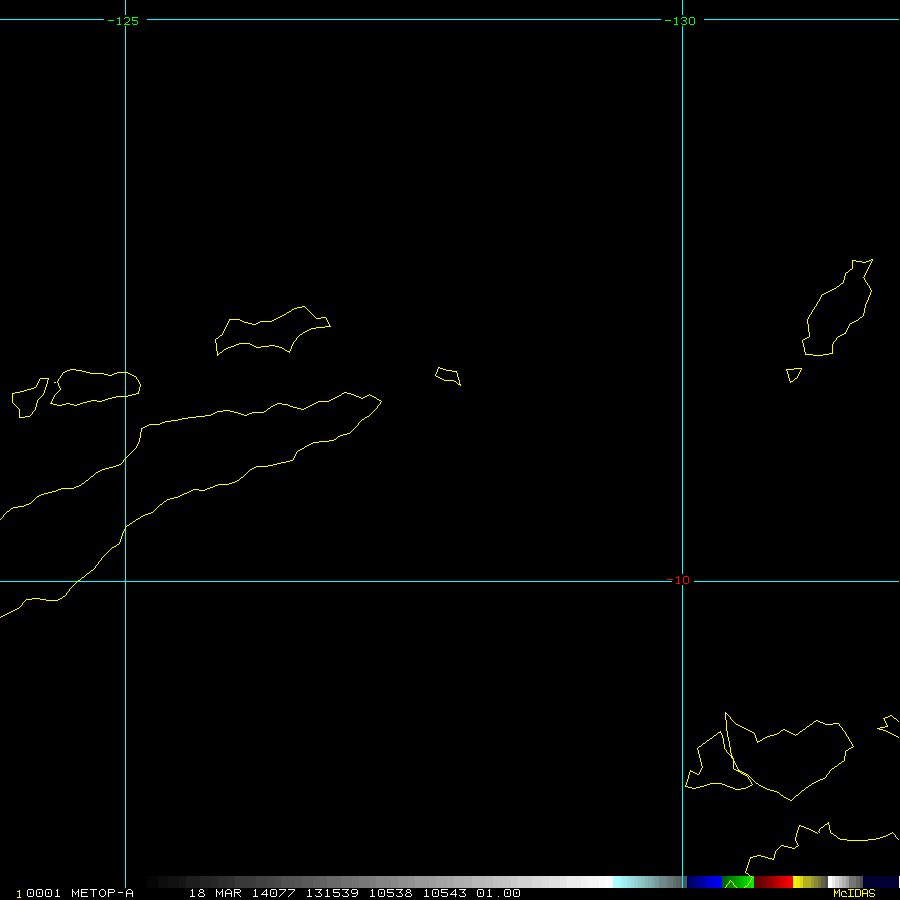900x900 pixels.
Task: Select the green segment of color bar
Action: 738,882
